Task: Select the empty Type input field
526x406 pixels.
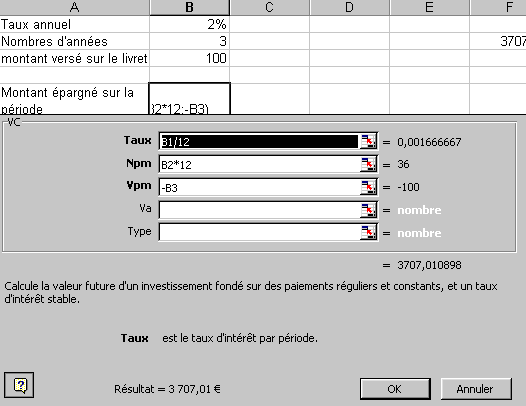Action: coord(259,233)
